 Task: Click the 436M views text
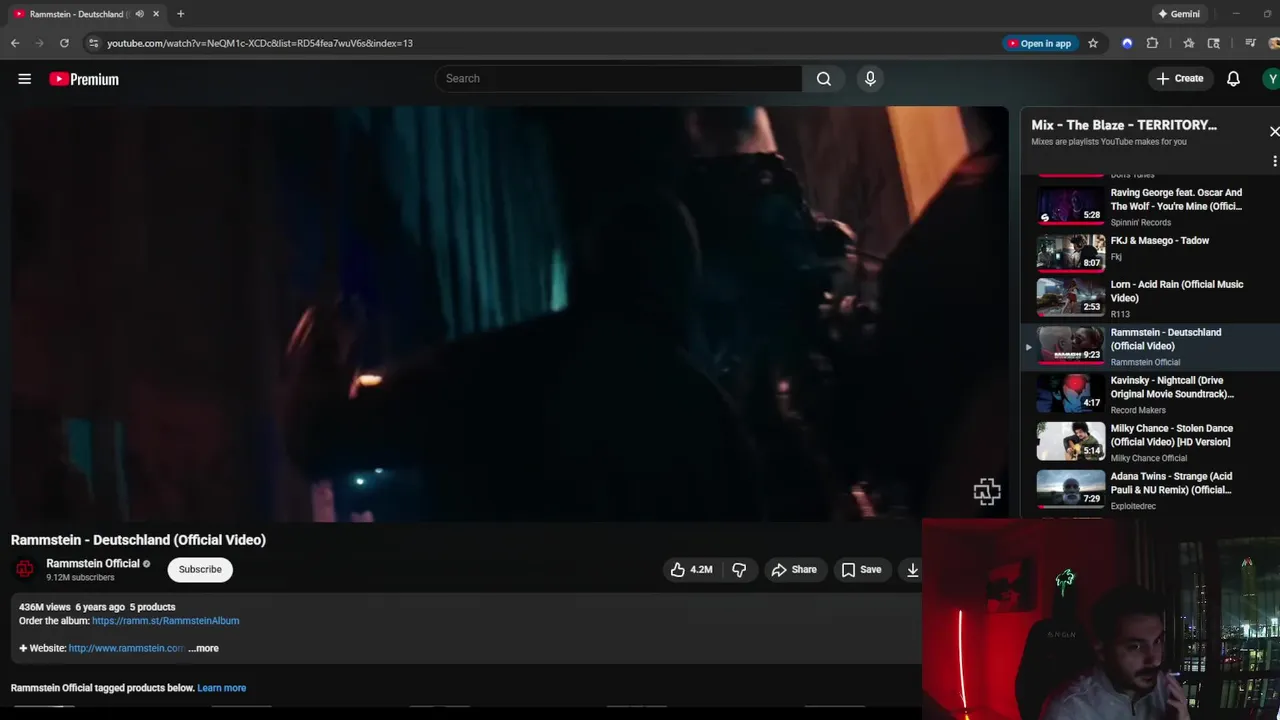[x=44, y=607]
